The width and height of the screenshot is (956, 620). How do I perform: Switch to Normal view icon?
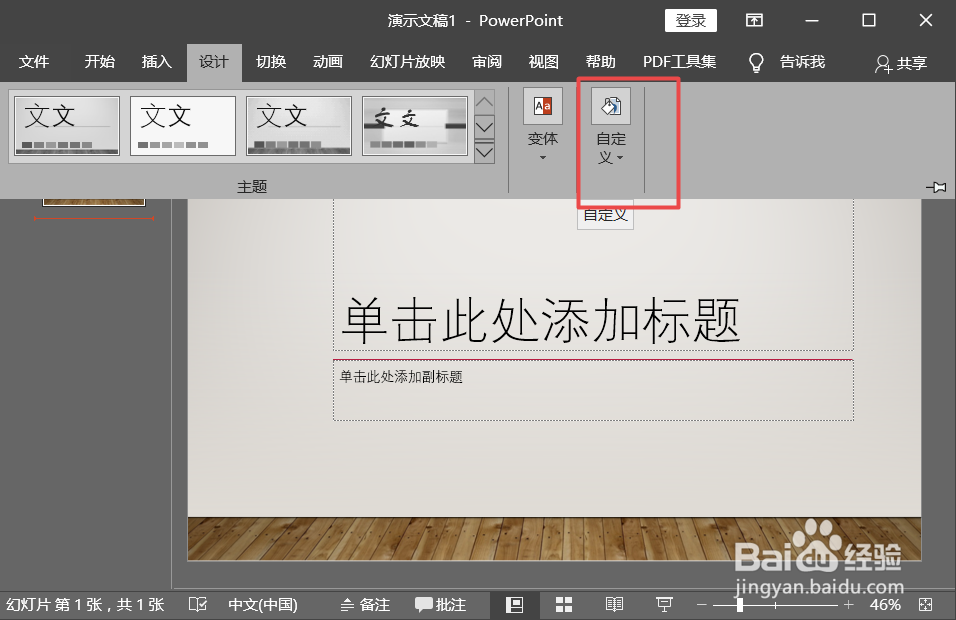point(514,605)
